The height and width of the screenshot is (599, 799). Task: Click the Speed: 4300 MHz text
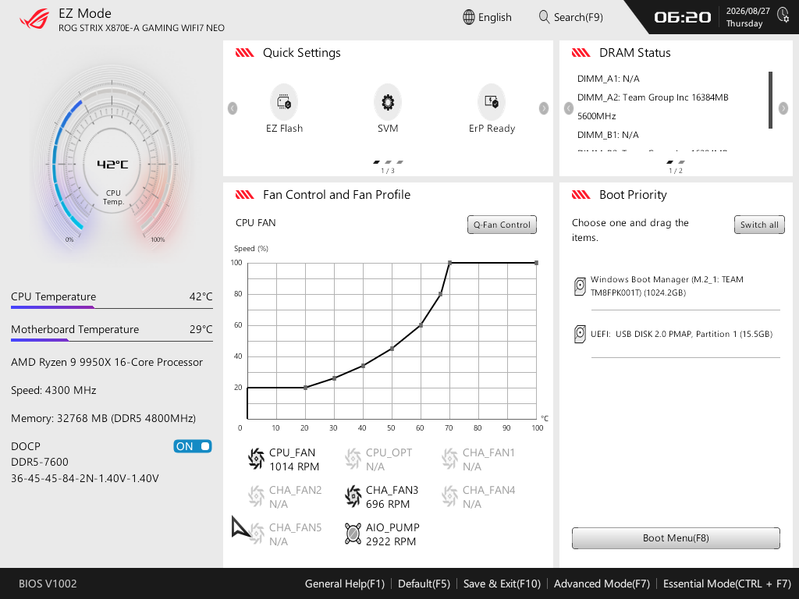pyautogui.click(x=54, y=390)
